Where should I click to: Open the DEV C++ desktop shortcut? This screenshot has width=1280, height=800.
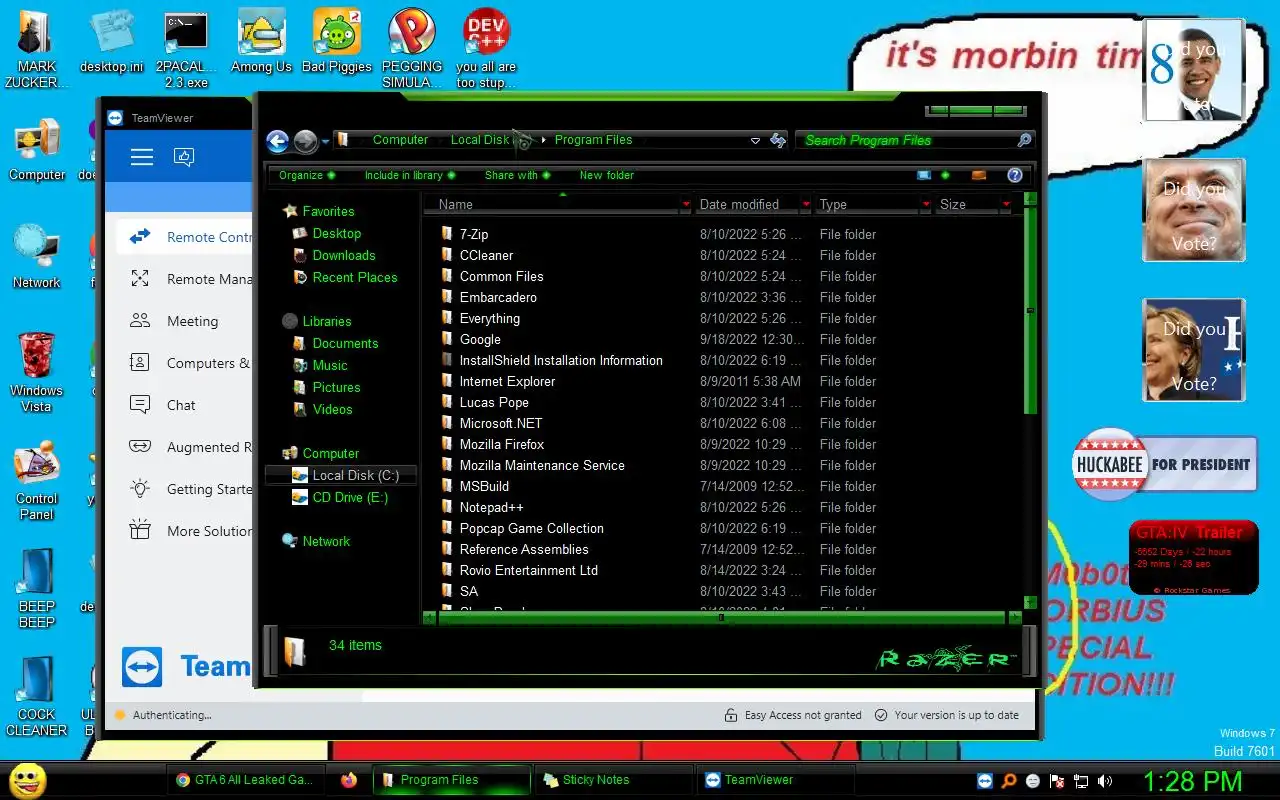(487, 48)
